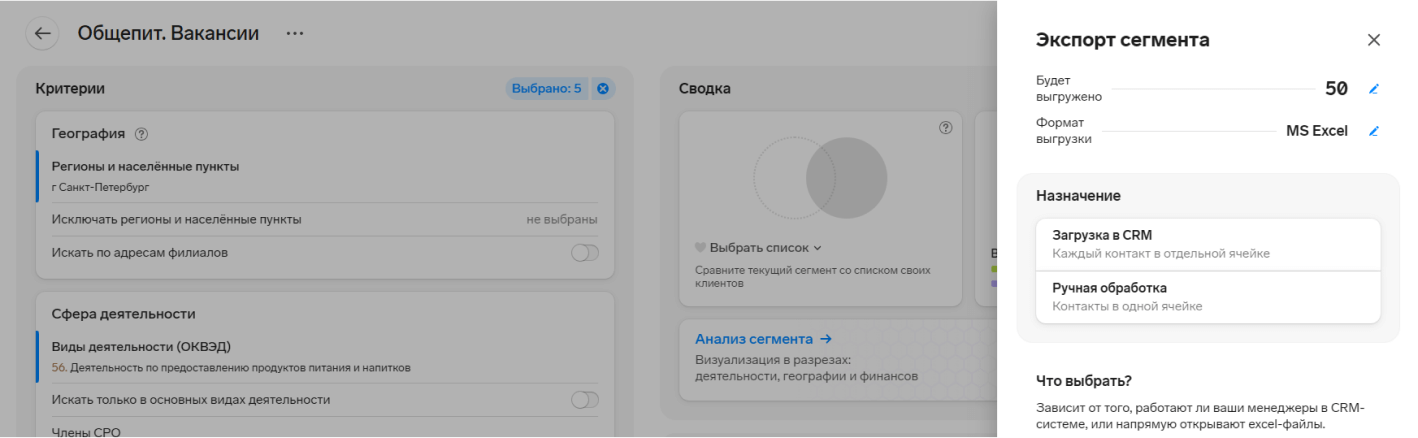
Task: Click the back arrow next to Общепит. Вакансии
Action: pos(42,33)
